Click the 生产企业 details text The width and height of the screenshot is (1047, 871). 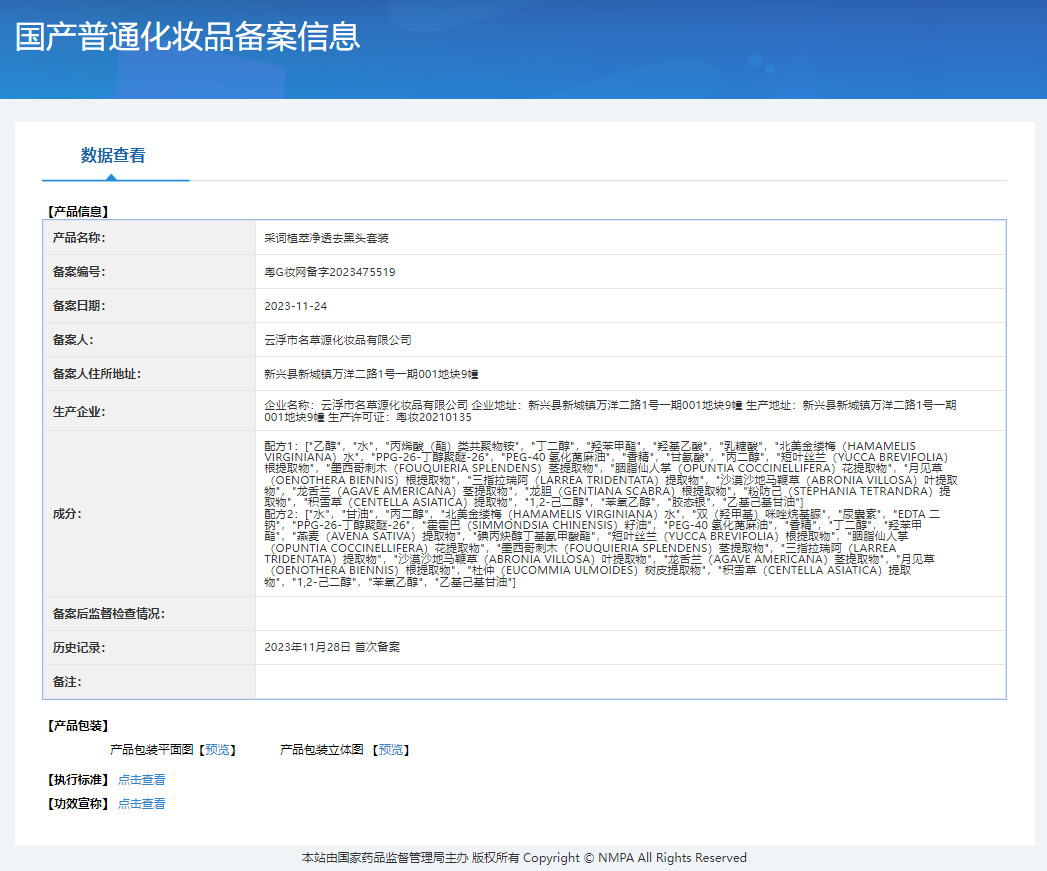click(x=610, y=411)
